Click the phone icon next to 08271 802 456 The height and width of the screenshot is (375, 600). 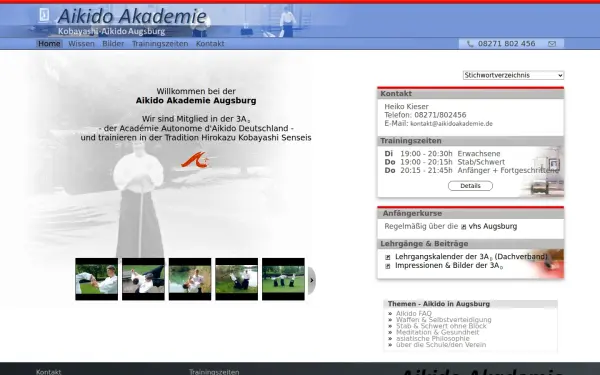(x=470, y=44)
